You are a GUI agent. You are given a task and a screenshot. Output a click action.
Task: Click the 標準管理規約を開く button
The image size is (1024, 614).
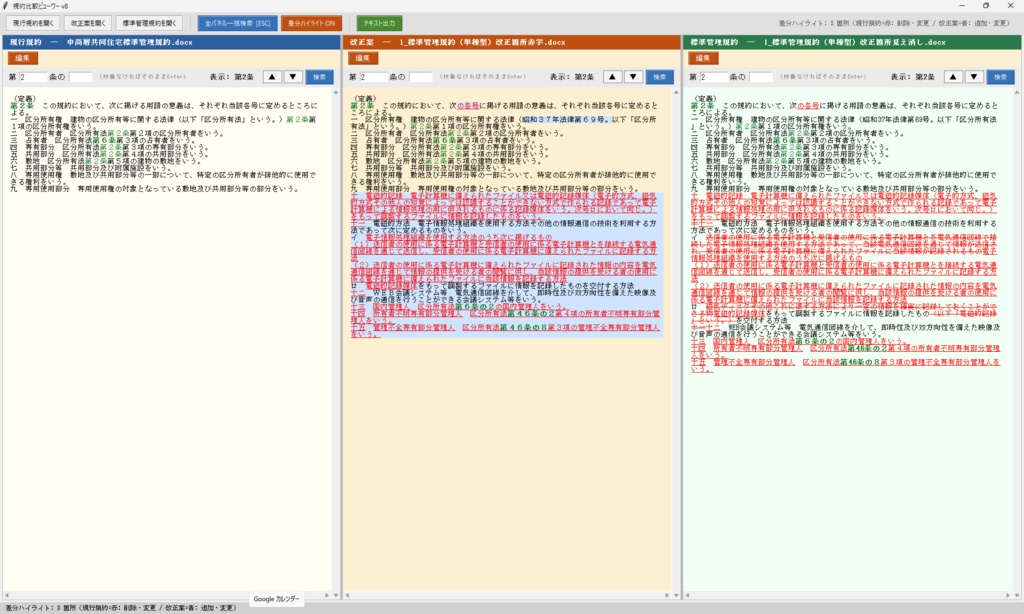(150, 23)
